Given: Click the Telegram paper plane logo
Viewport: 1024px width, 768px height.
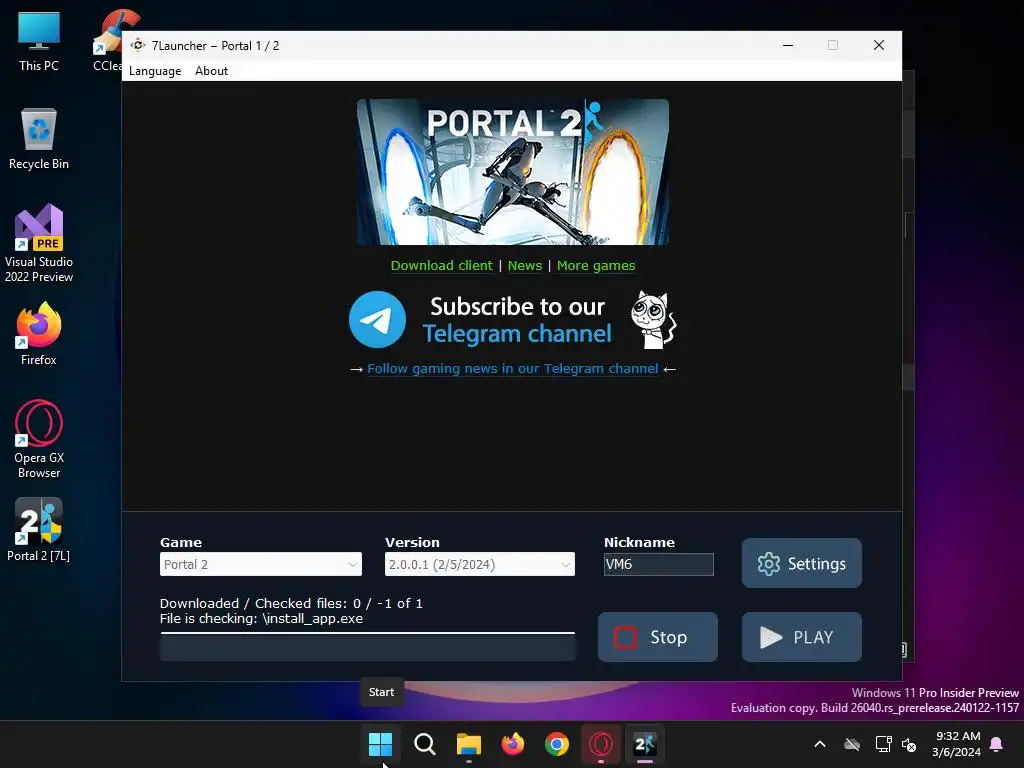Looking at the screenshot, I should [377, 319].
